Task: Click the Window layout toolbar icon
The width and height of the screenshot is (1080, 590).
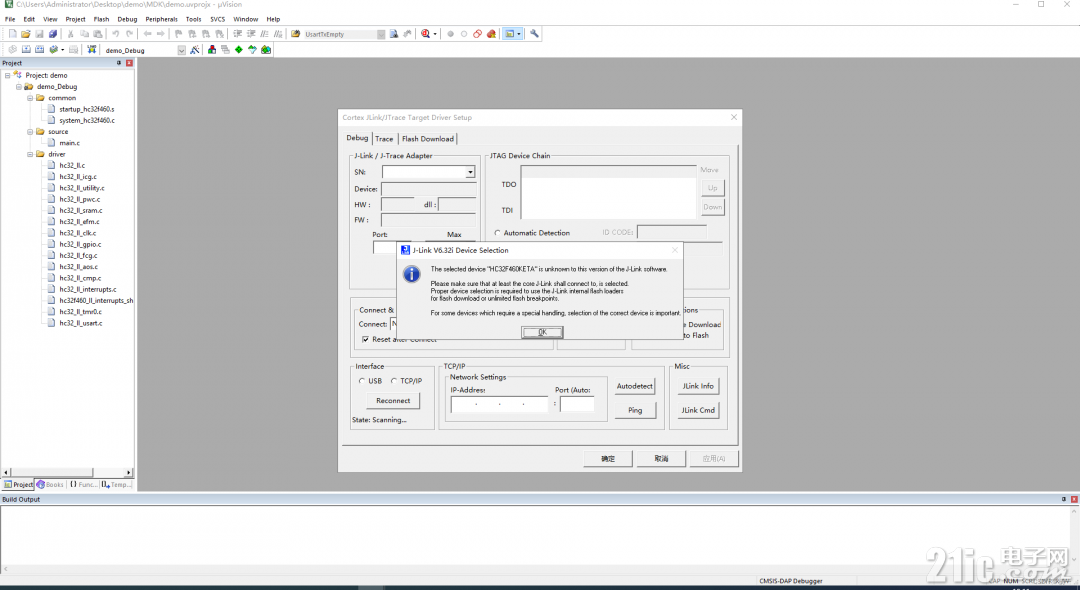Action: point(509,34)
